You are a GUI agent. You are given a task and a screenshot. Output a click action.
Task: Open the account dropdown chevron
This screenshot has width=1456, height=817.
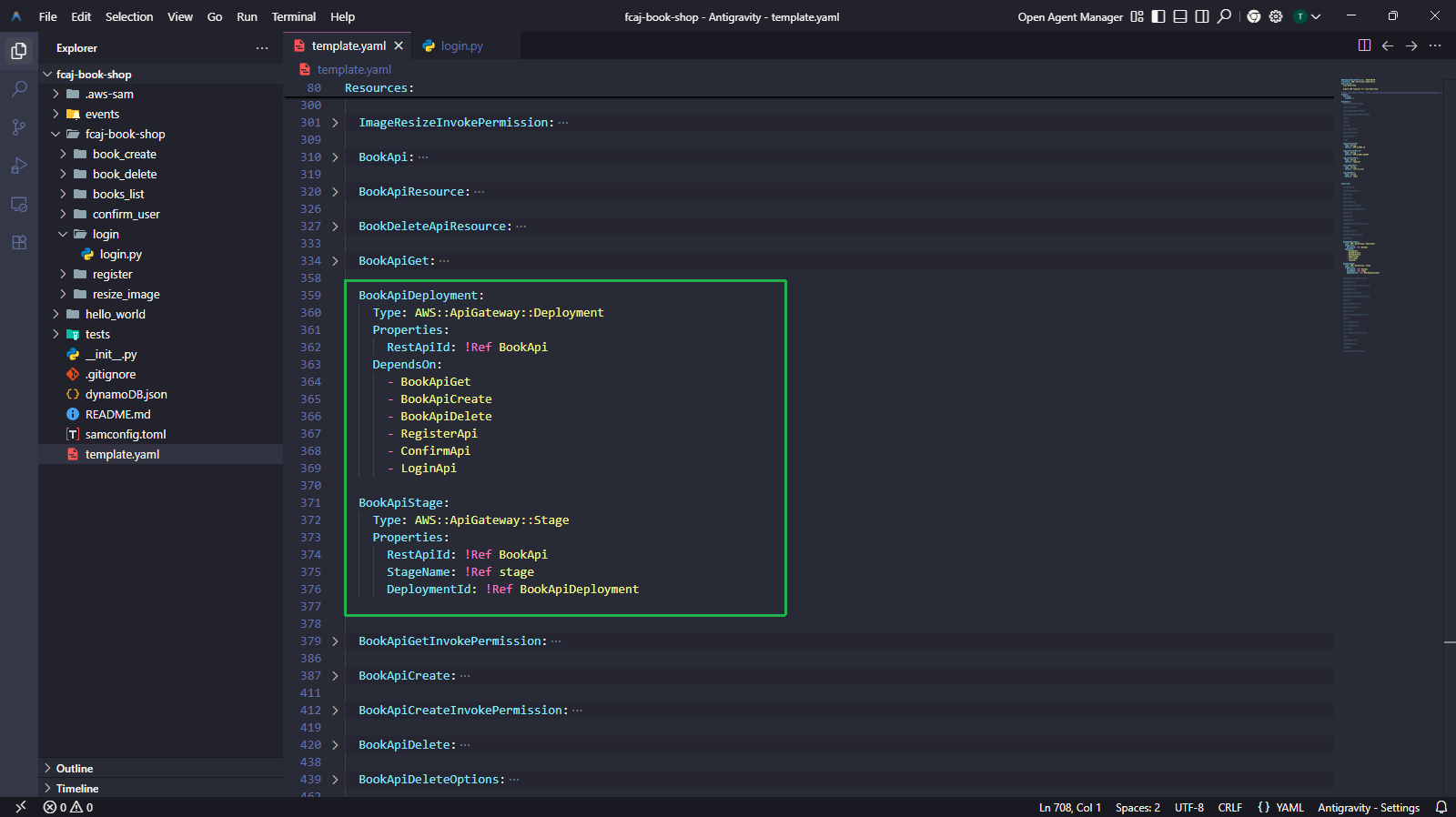(x=1316, y=16)
